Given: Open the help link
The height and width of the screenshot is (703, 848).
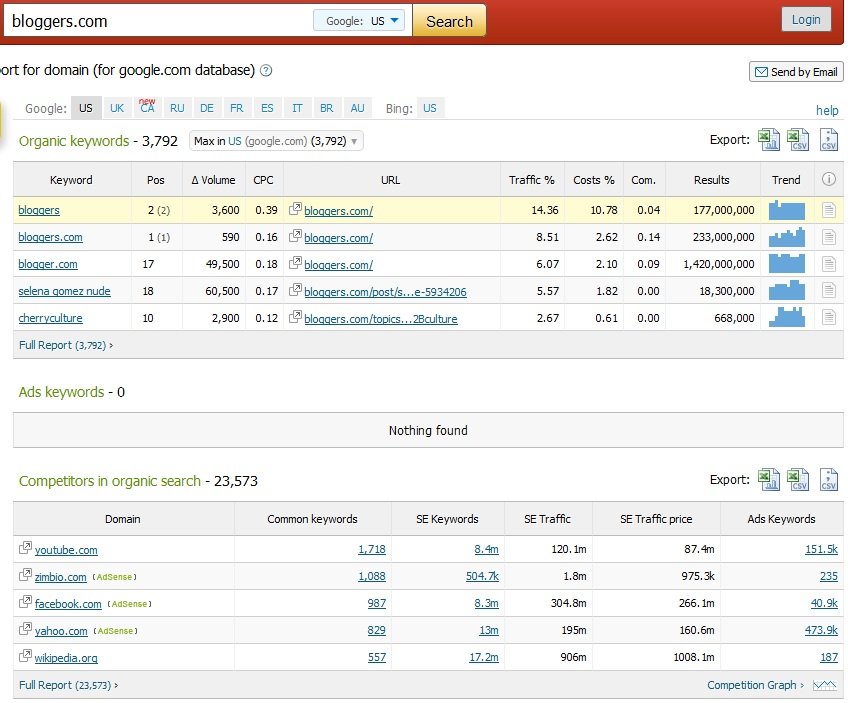Looking at the screenshot, I should pos(827,110).
